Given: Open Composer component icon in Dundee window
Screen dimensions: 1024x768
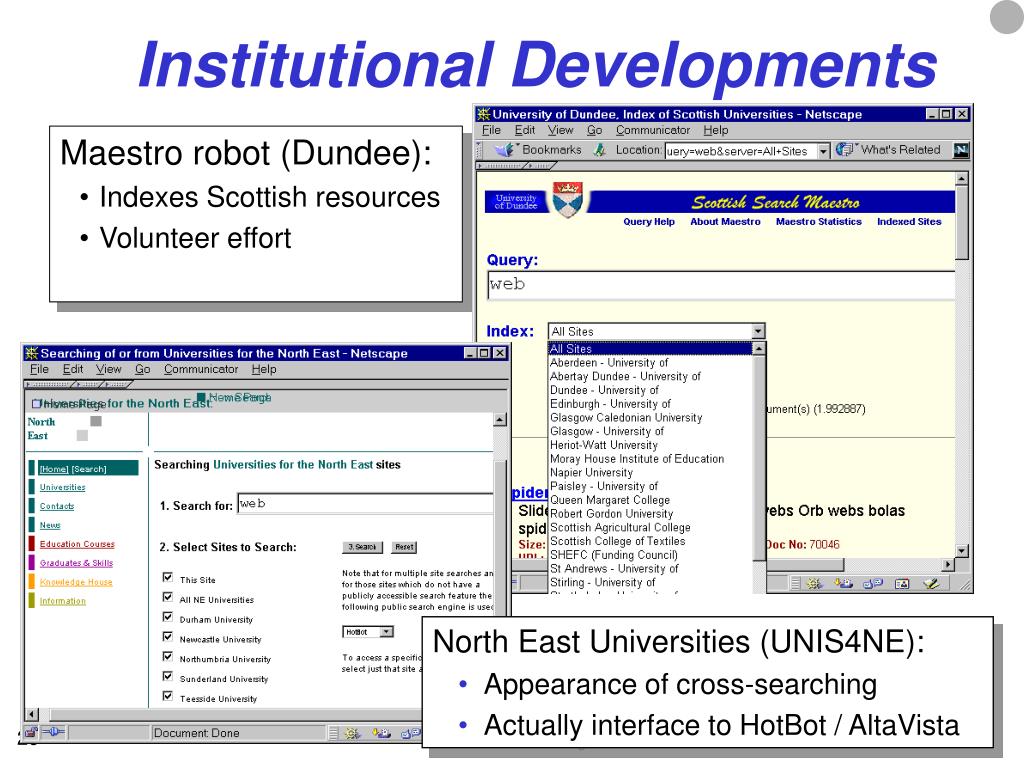Looking at the screenshot, I should (931, 583).
